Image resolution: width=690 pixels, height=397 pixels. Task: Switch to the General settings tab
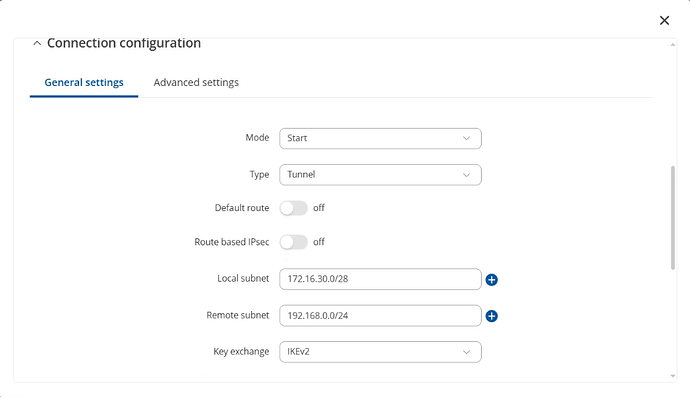(x=84, y=82)
